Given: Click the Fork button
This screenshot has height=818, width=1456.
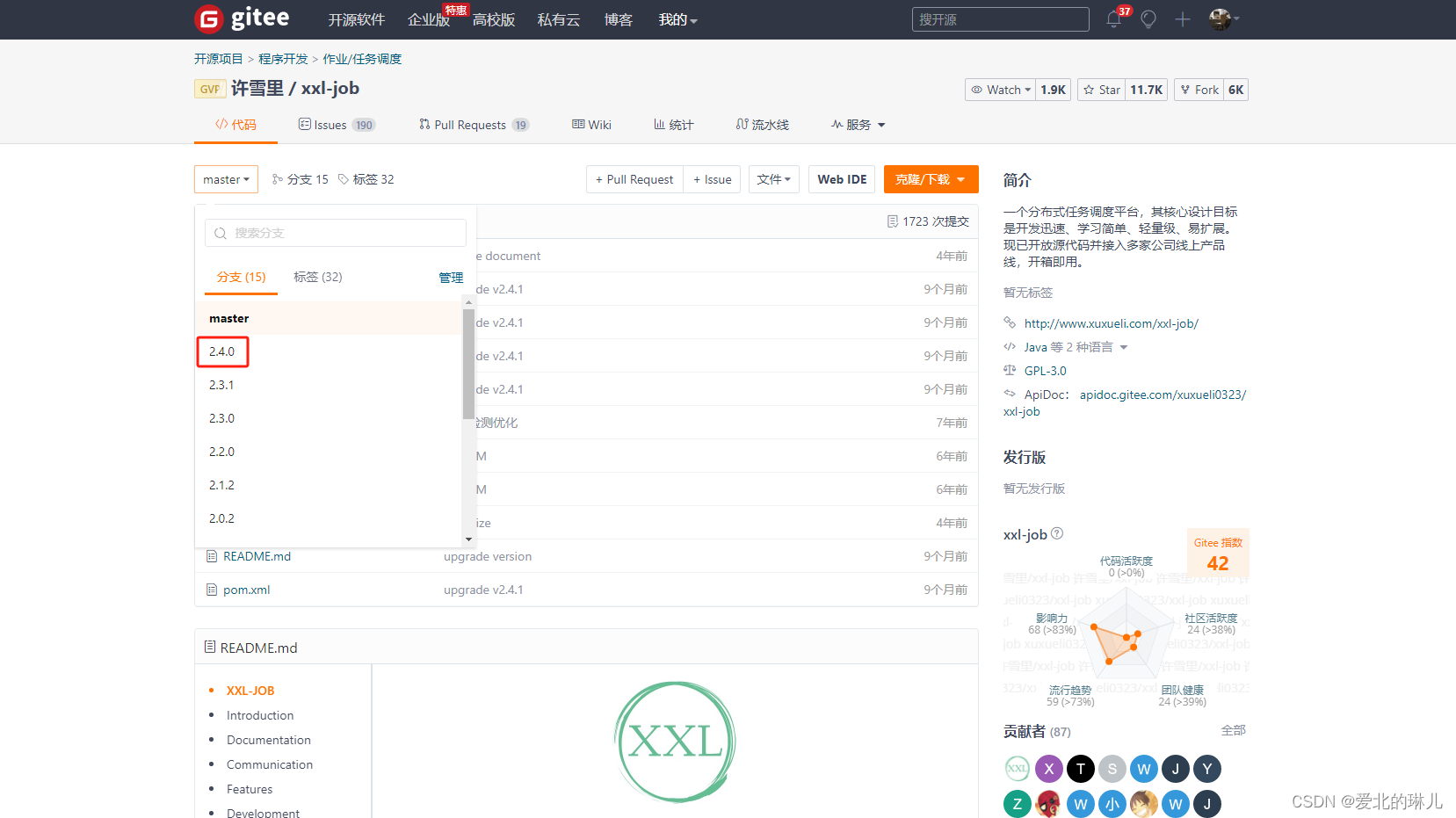Looking at the screenshot, I should [x=1199, y=90].
